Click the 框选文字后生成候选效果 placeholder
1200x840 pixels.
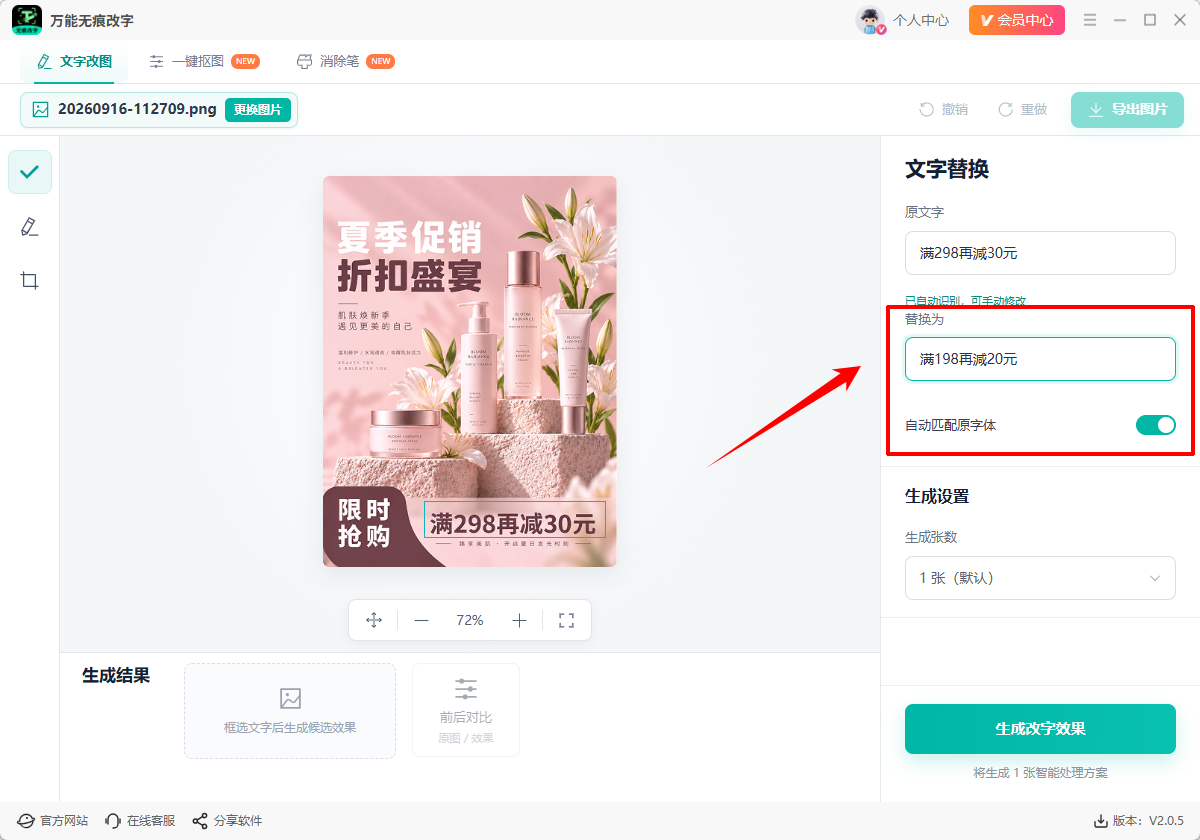(x=290, y=711)
